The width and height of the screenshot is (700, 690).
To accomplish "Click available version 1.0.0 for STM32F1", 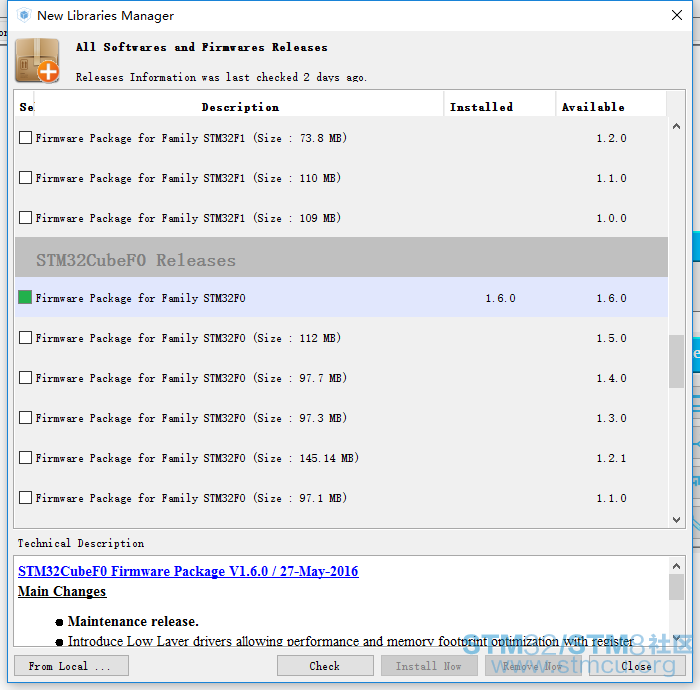I will (612, 218).
